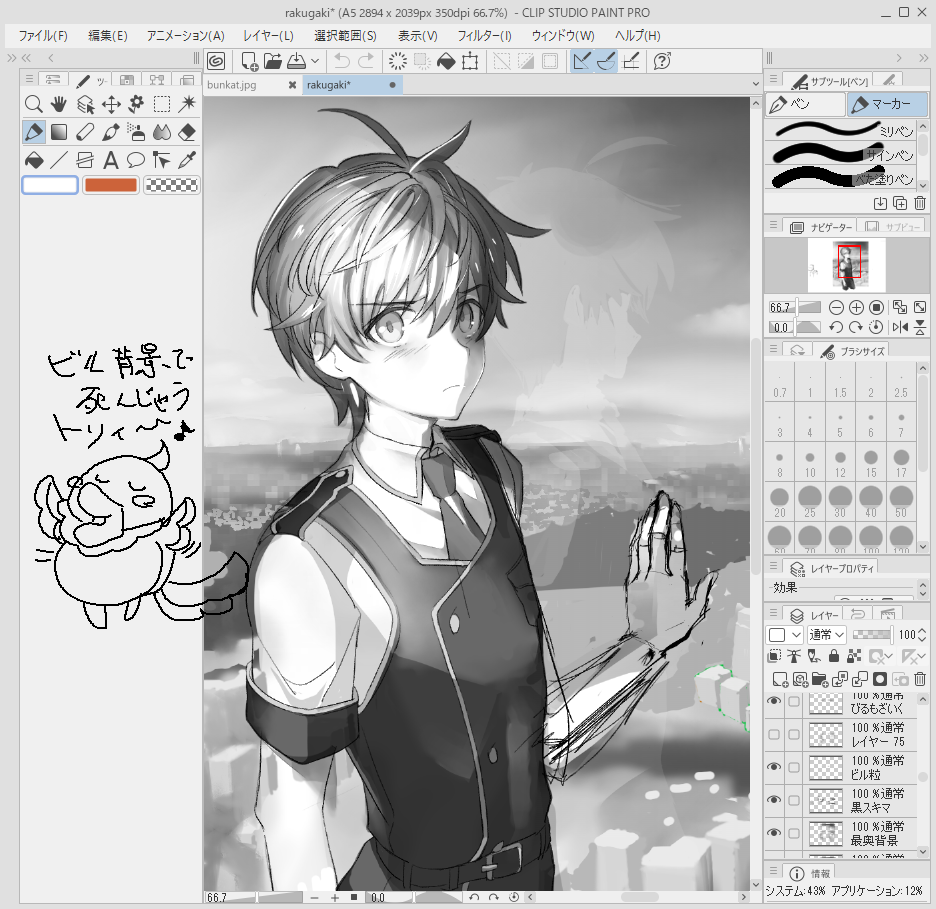Screen dimensions: 936x909
Task: Select the rectangular Selection marquee tool
Action: [x=162, y=104]
